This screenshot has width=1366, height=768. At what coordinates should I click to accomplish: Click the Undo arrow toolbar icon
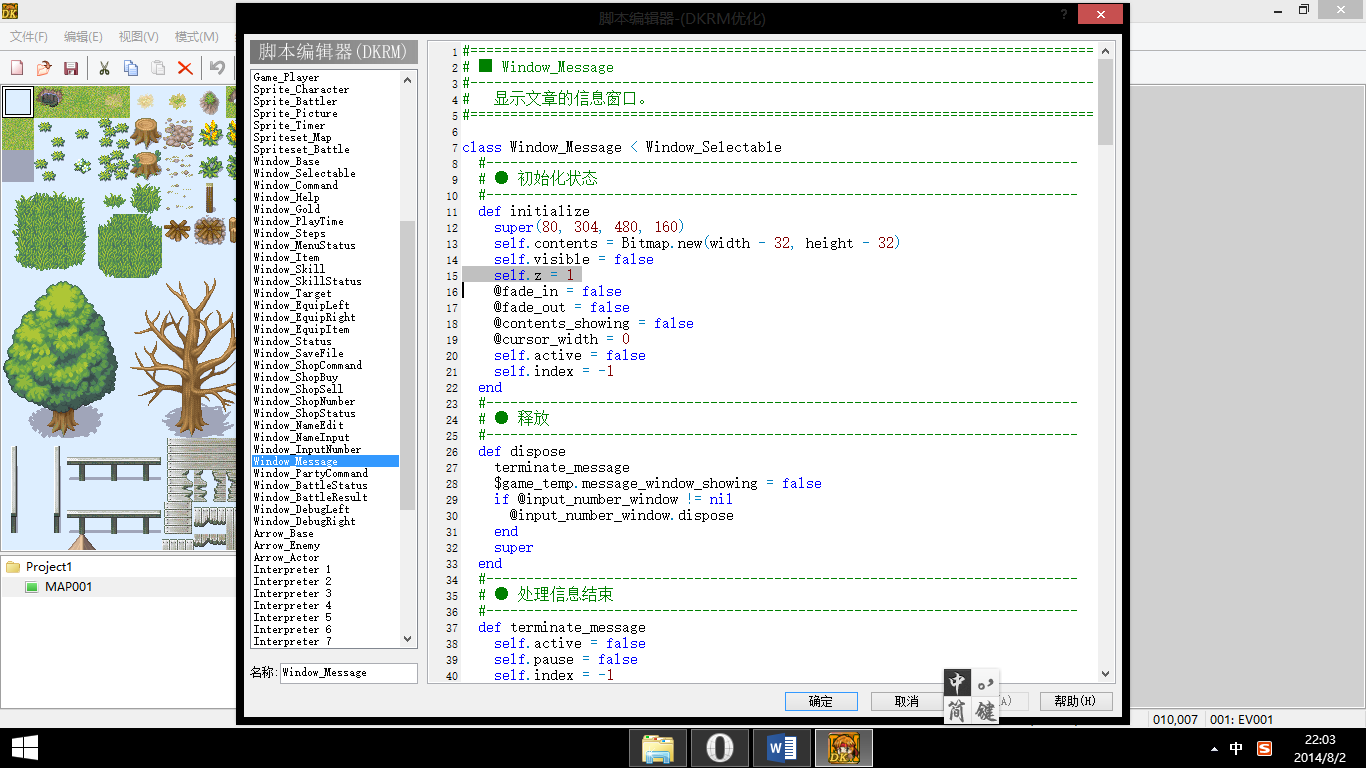point(217,68)
